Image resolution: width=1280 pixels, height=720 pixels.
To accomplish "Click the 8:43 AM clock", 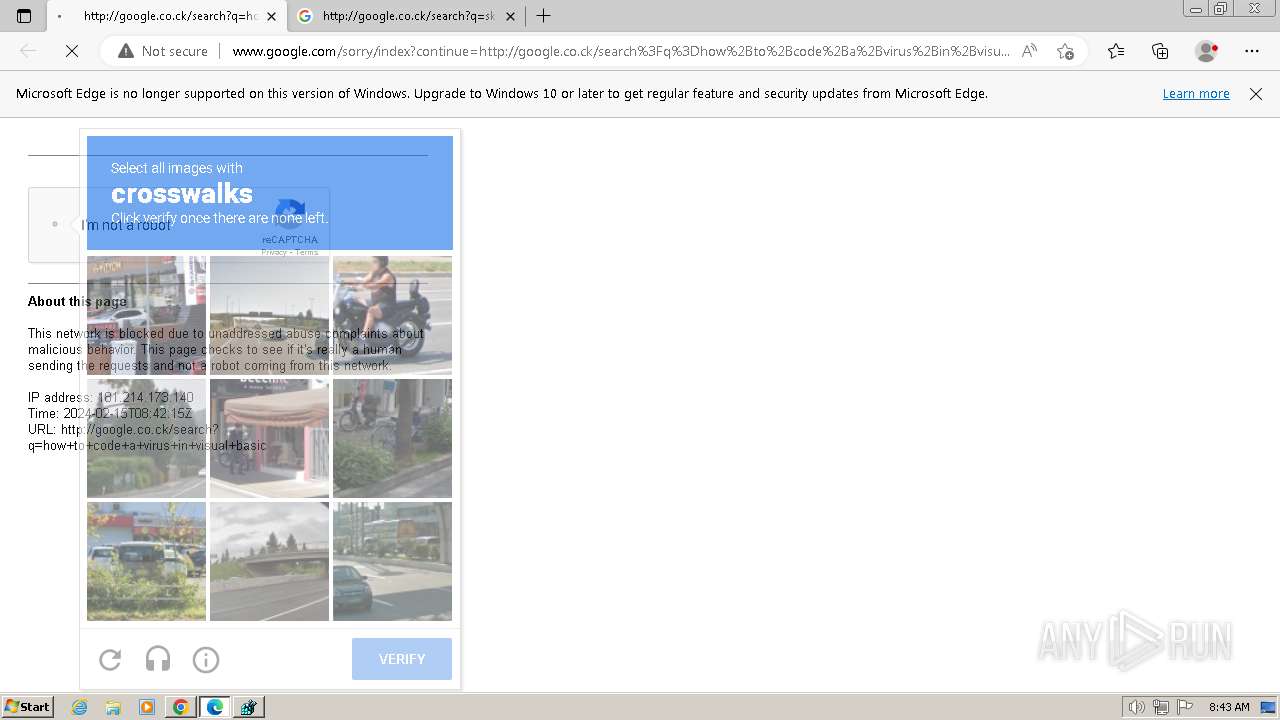I will coord(1229,707).
